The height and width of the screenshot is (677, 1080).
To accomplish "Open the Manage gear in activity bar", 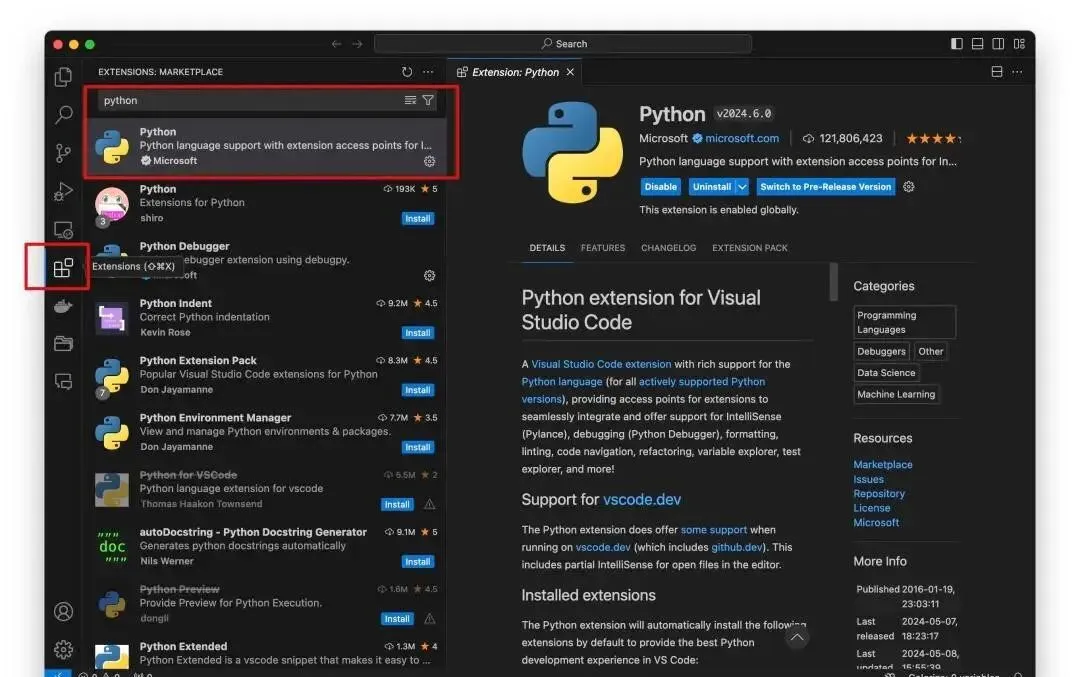I will (63, 649).
